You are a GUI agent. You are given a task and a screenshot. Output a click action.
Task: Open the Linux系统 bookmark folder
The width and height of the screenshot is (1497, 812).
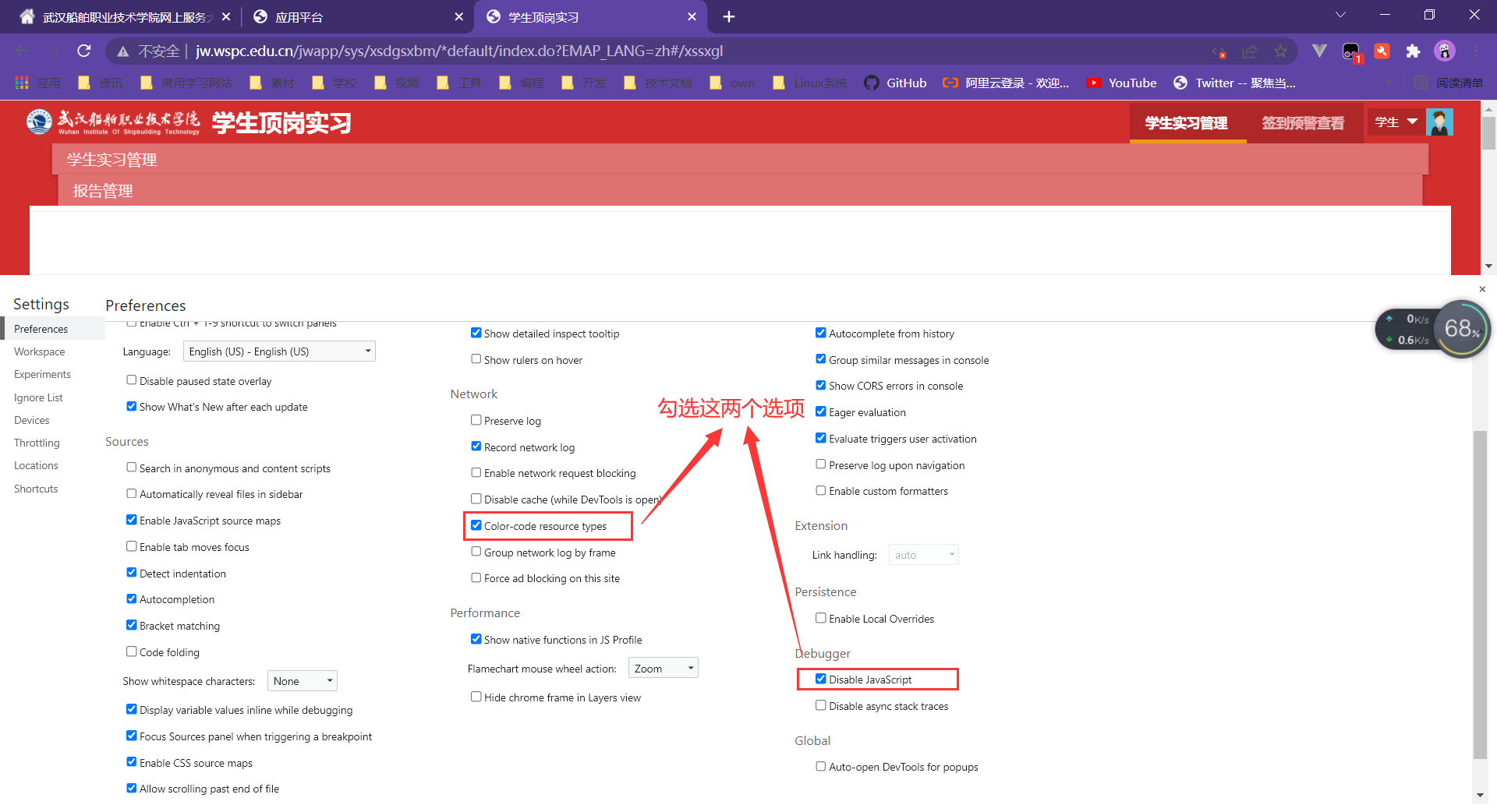click(810, 83)
